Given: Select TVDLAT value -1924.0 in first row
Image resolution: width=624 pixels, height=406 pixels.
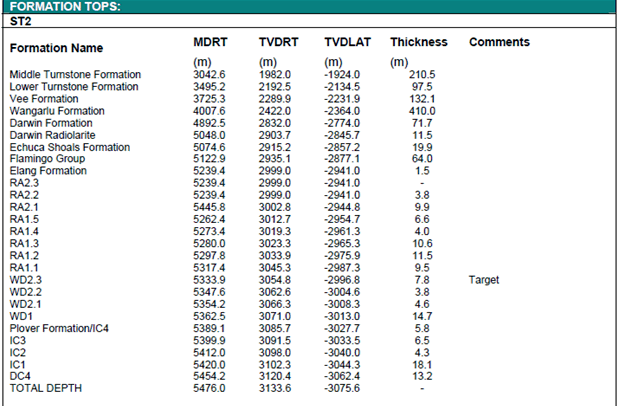Looking at the screenshot, I should point(346,75).
